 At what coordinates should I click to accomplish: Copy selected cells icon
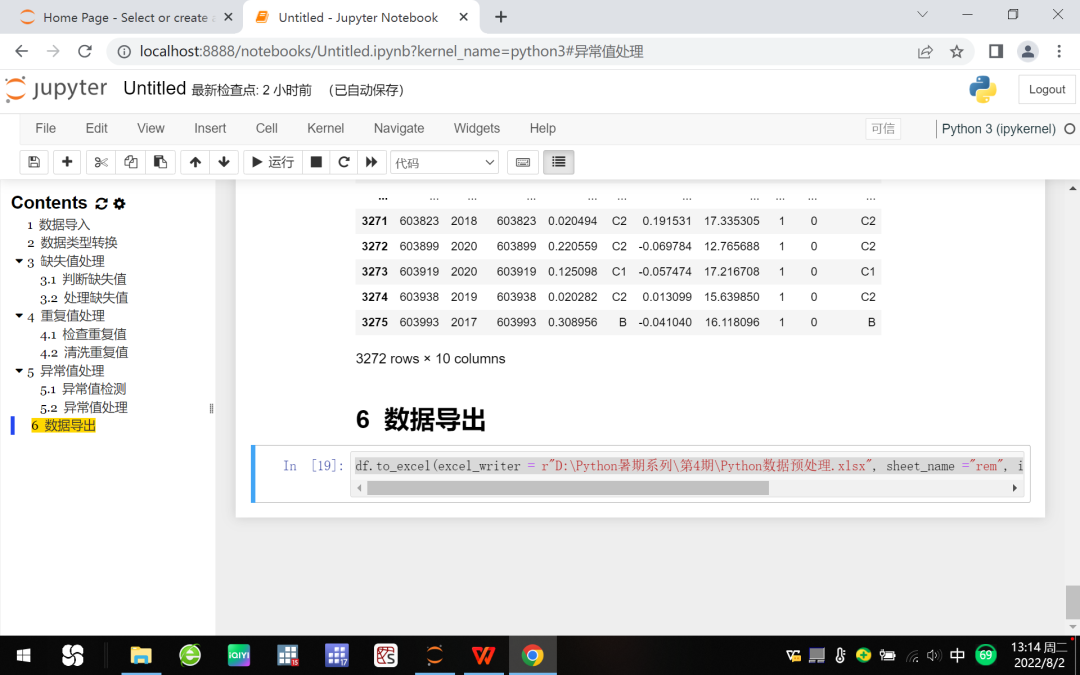point(131,162)
